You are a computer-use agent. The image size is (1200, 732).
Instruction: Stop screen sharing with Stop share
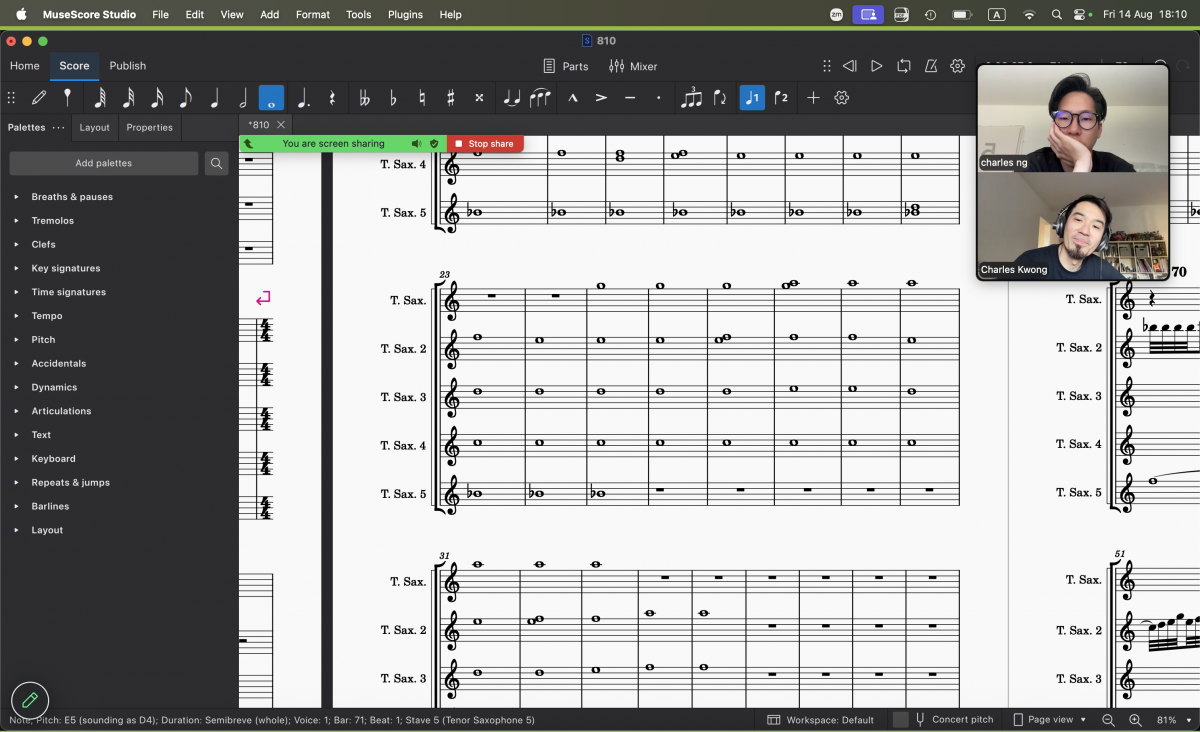click(x=485, y=144)
